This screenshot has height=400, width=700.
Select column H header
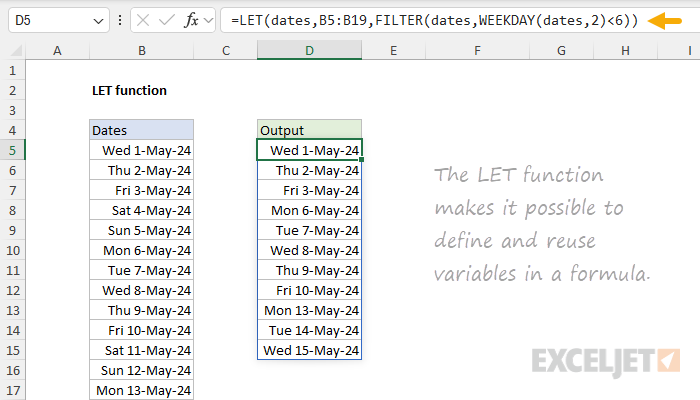(x=625, y=50)
